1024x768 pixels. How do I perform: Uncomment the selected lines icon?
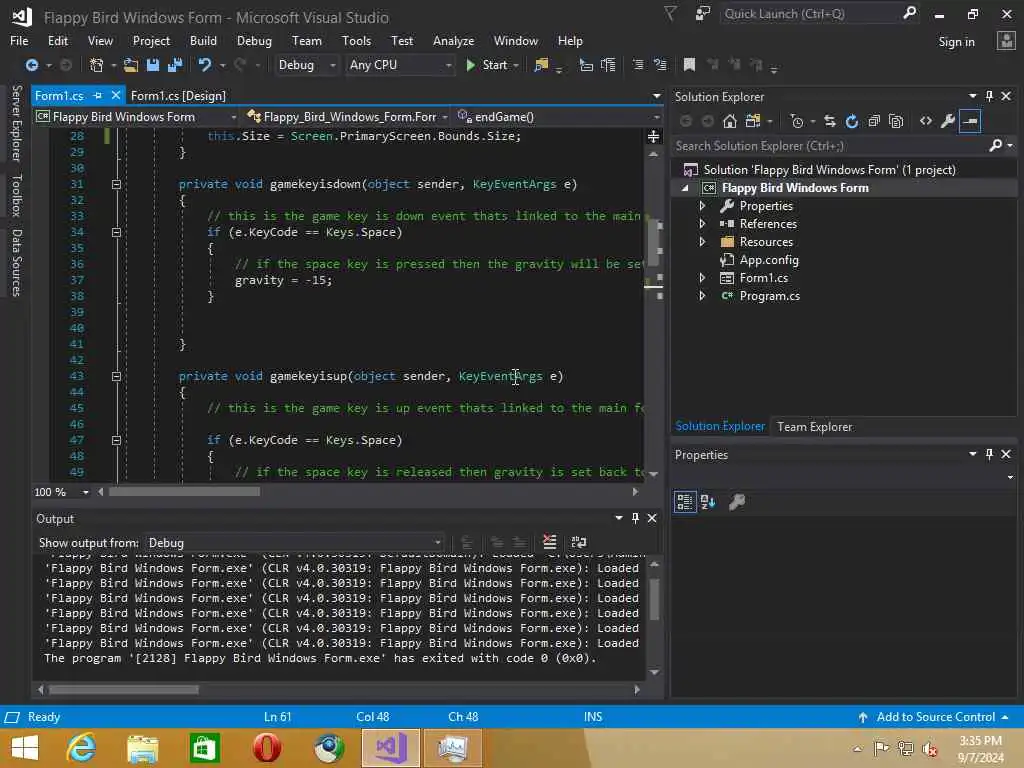pyautogui.click(x=660, y=65)
